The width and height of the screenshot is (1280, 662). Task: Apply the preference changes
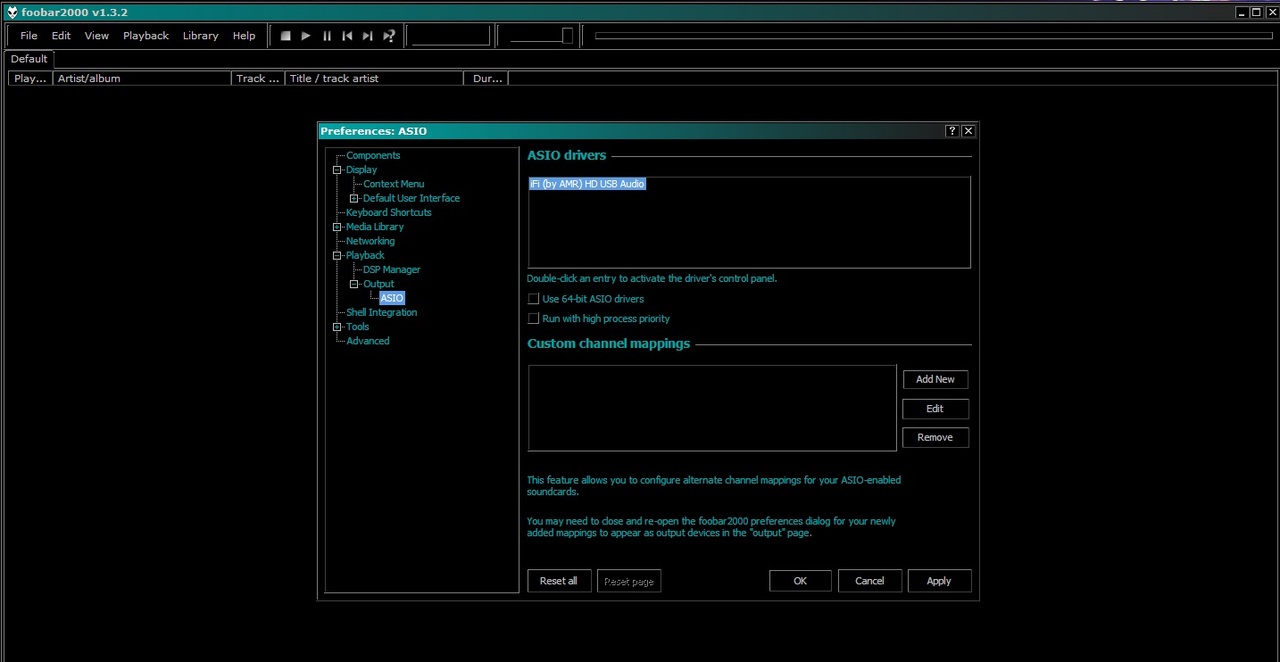[939, 581]
